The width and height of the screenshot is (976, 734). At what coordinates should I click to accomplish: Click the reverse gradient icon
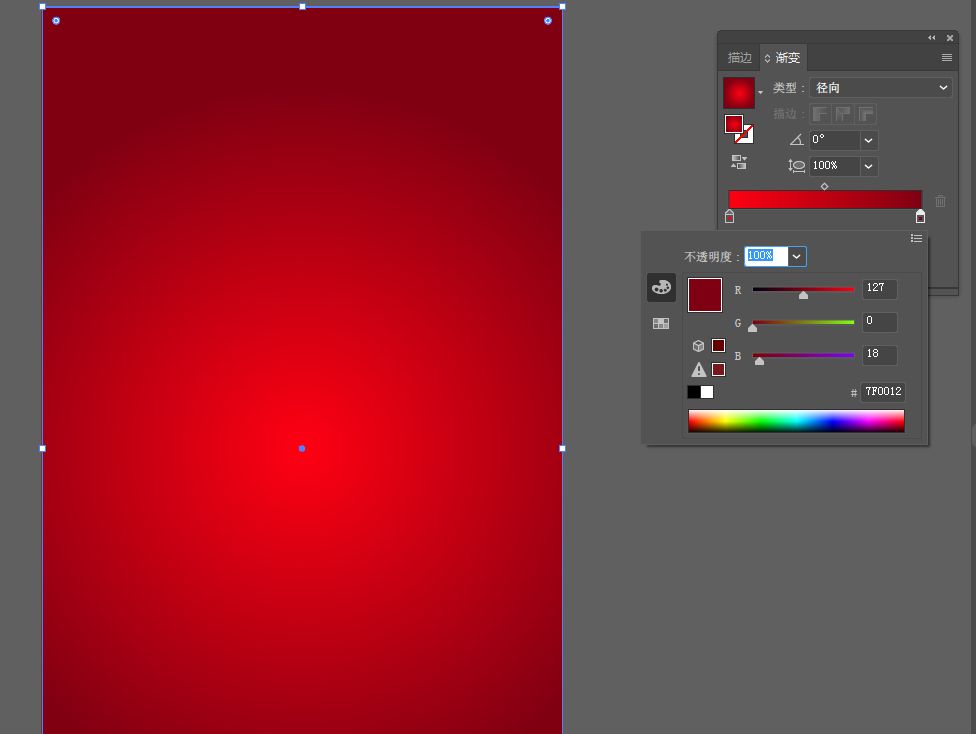[x=739, y=161]
